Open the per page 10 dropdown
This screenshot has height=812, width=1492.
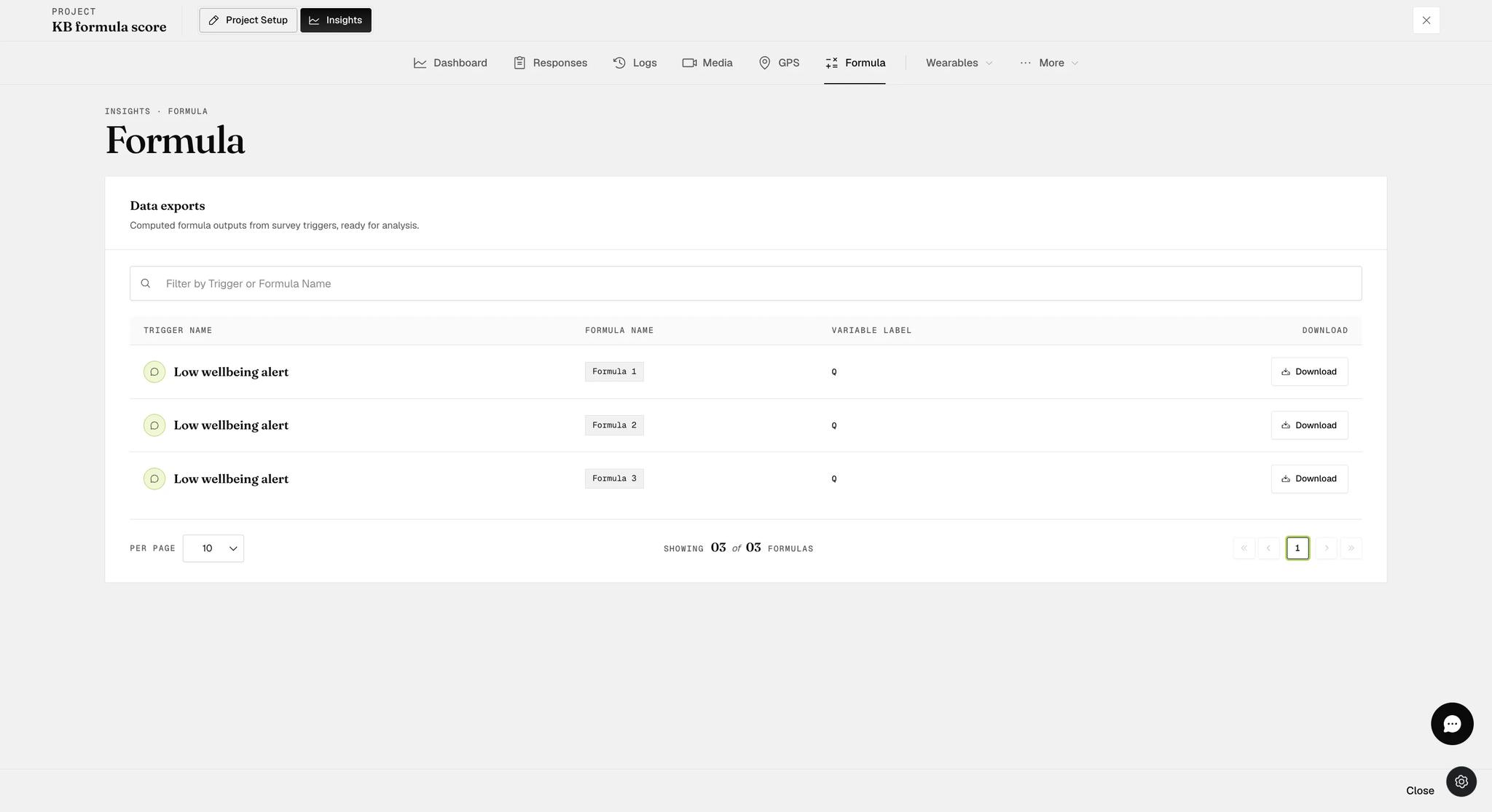213,548
